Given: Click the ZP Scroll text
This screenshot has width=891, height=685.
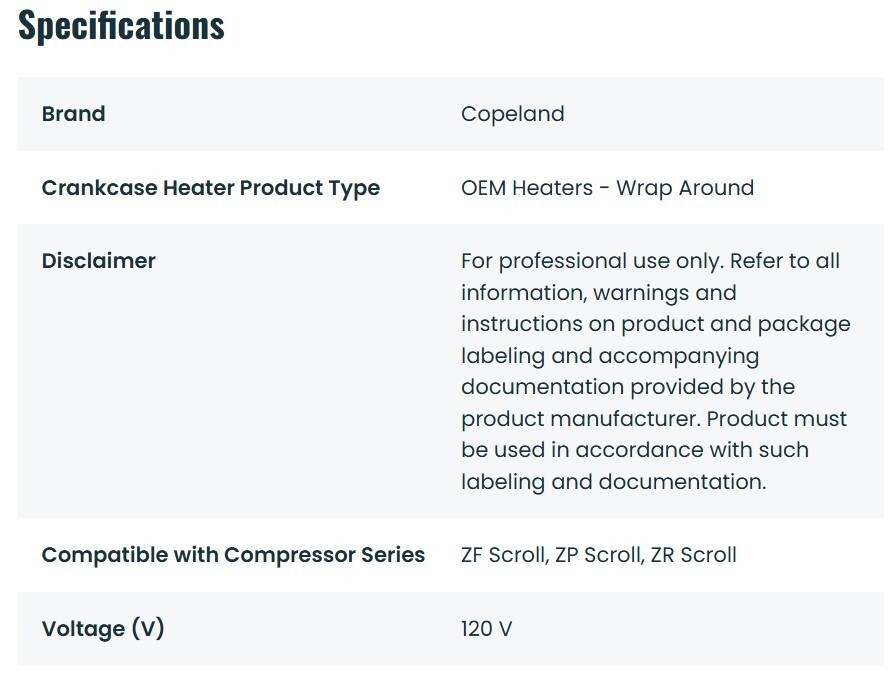Looking at the screenshot, I should pyautogui.click(x=598, y=555).
